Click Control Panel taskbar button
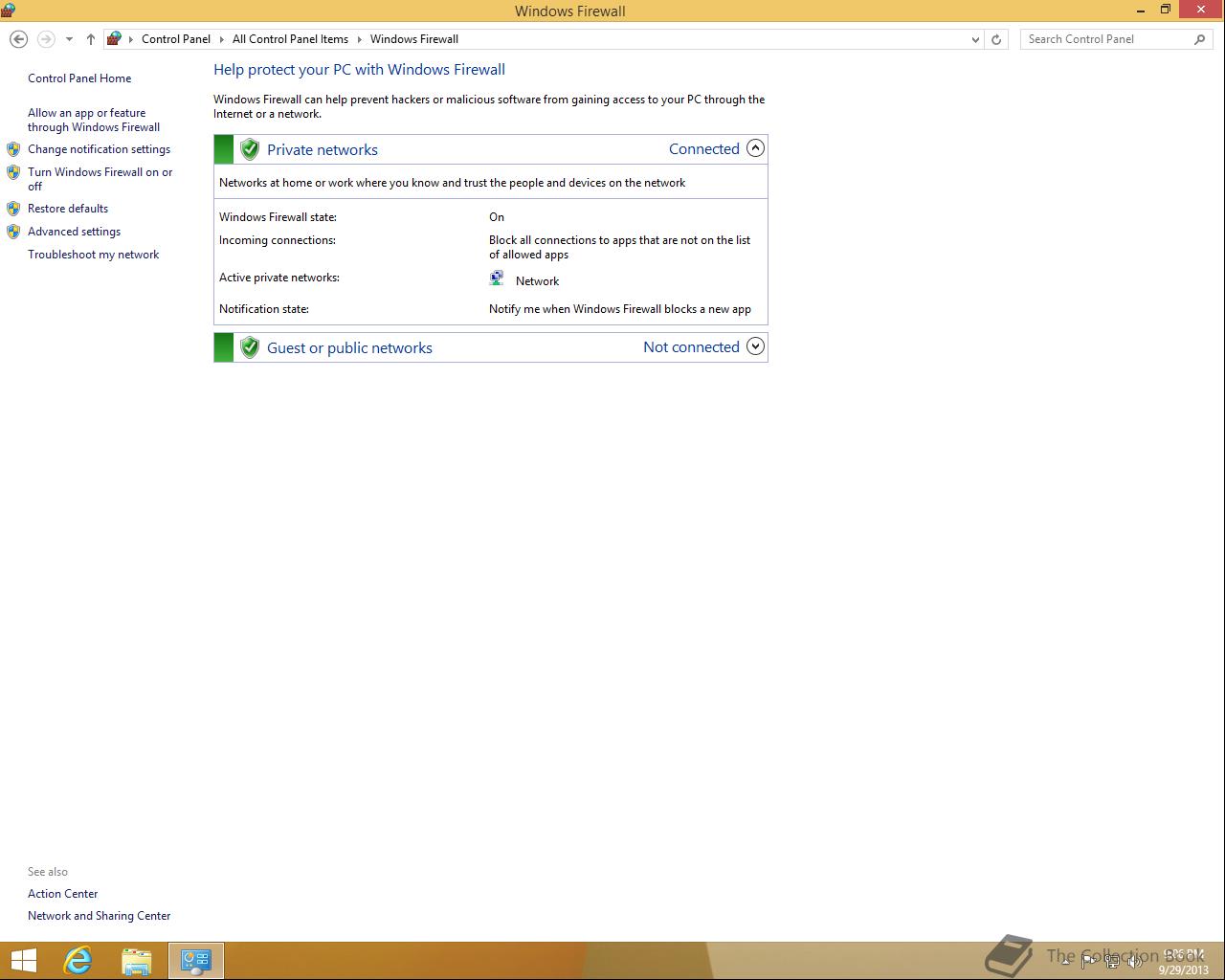This screenshot has height=980, width=1225. (x=196, y=961)
